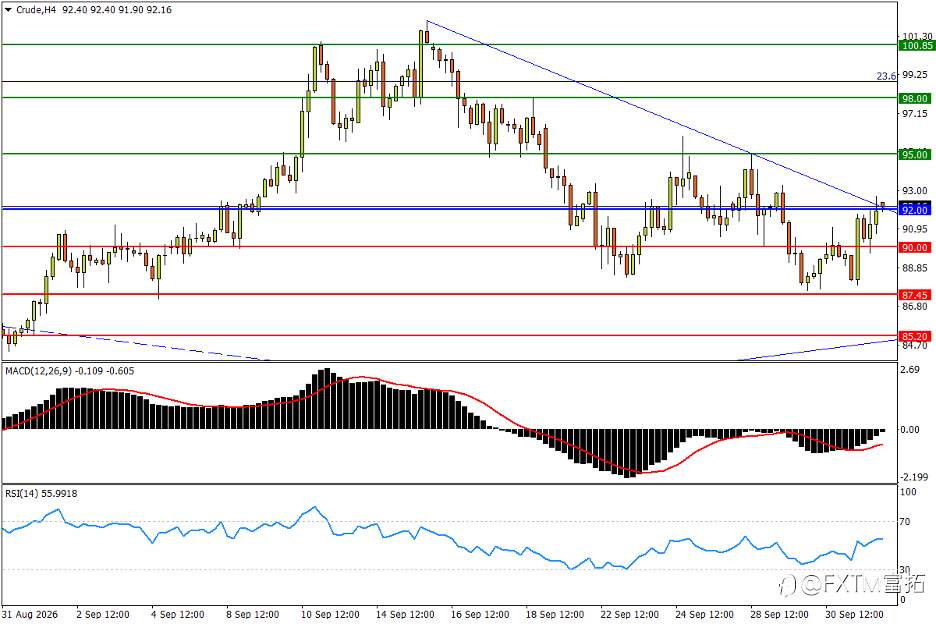Click the FXTM watermark logo
The width and height of the screenshot is (936, 624).
(852, 583)
